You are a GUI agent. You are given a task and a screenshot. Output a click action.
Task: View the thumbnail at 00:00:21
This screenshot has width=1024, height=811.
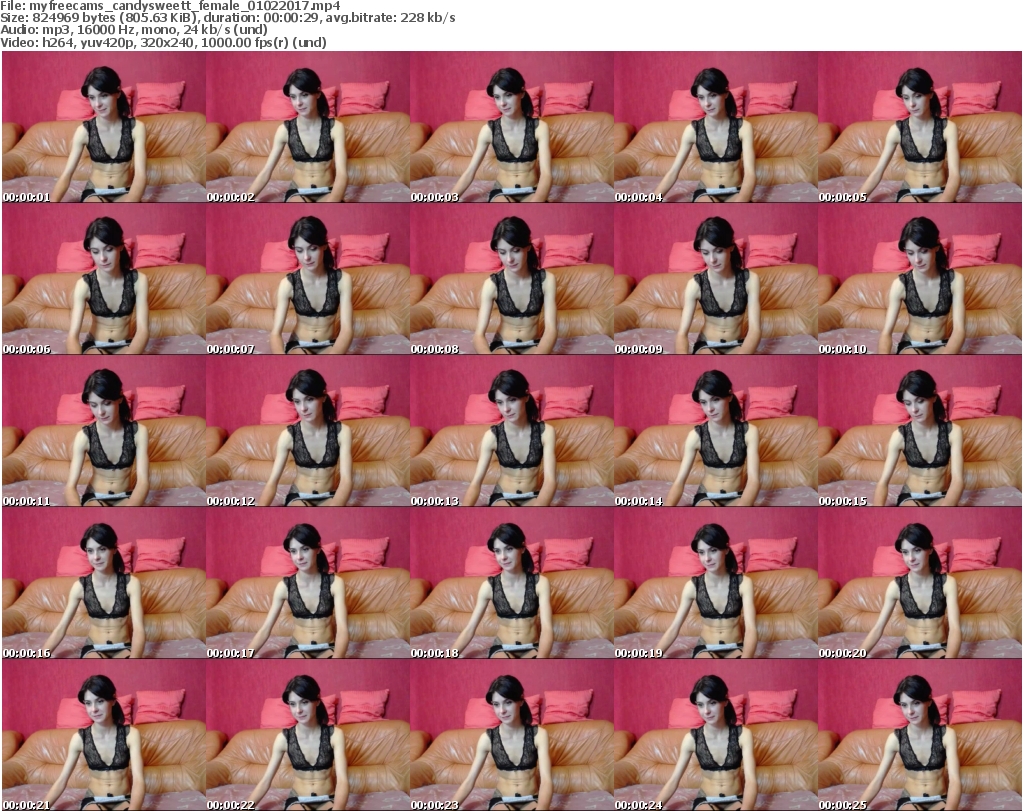pos(104,735)
